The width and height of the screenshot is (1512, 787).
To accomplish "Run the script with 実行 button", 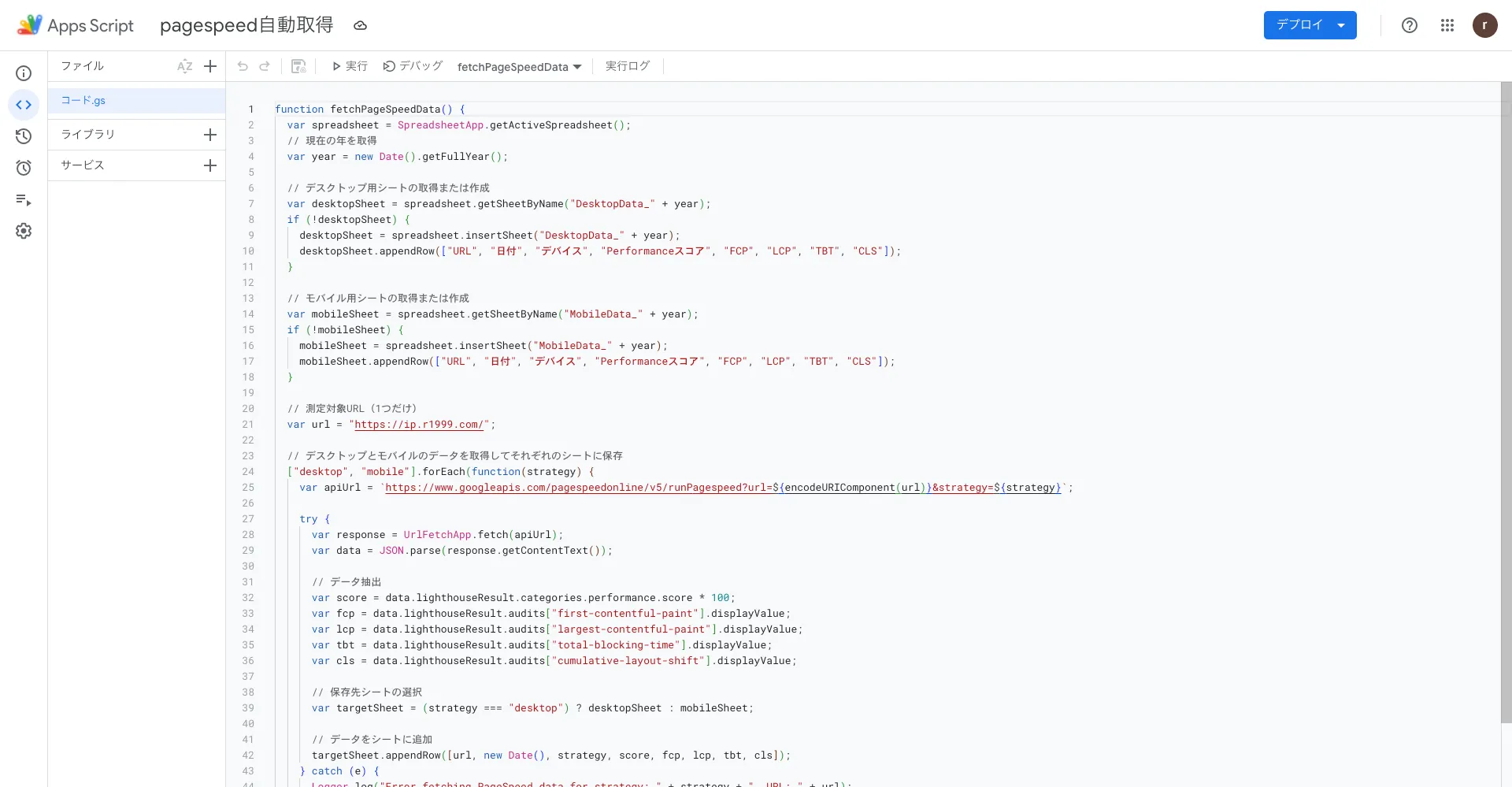I will point(350,66).
